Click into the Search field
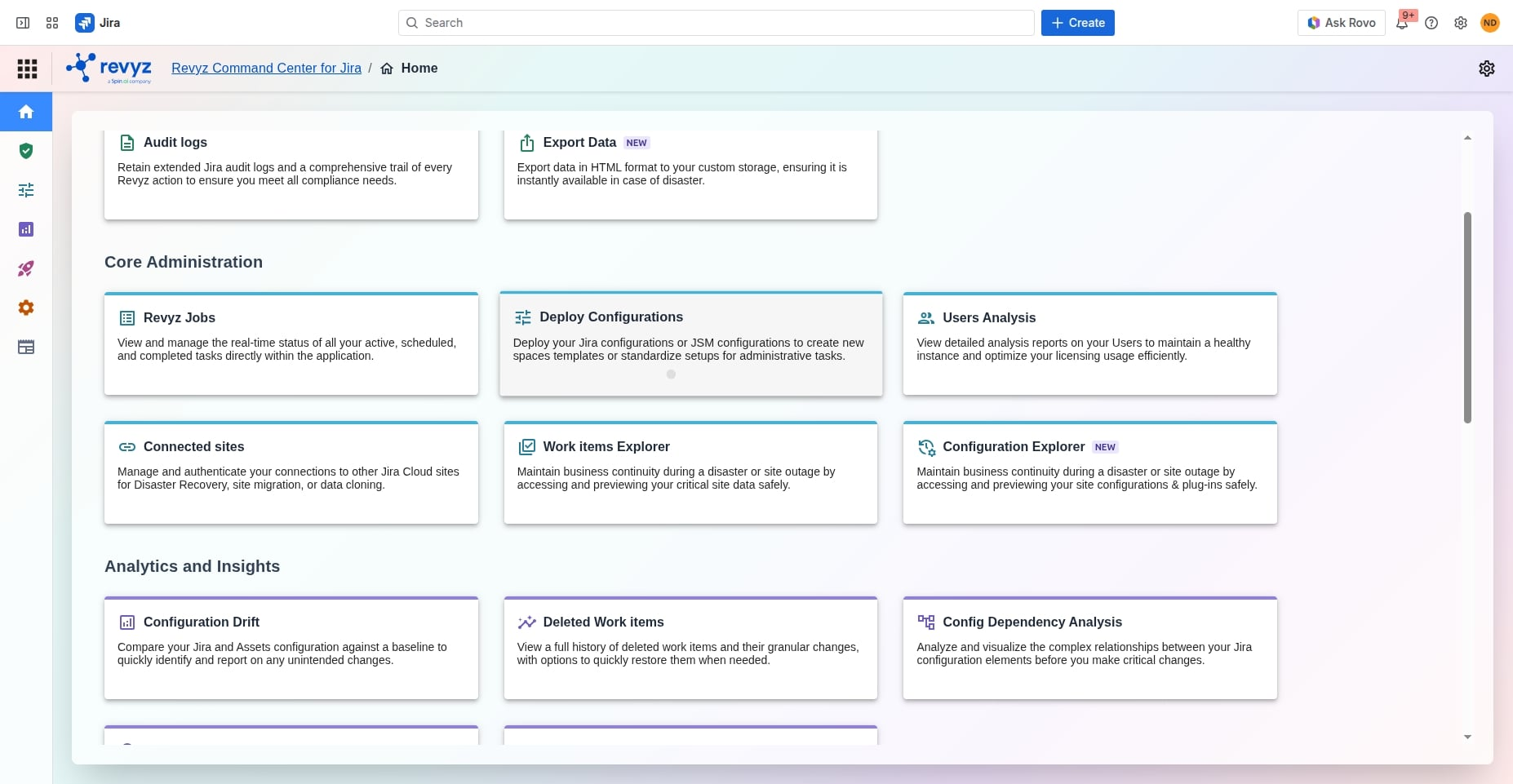This screenshot has width=1513, height=784. (x=717, y=23)
